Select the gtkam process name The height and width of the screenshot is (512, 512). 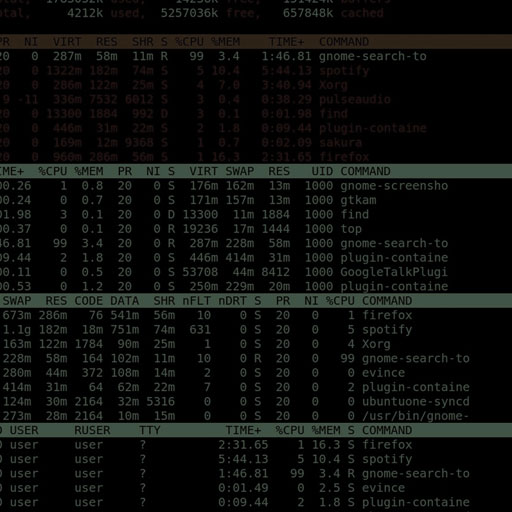[x=358, y=200]
